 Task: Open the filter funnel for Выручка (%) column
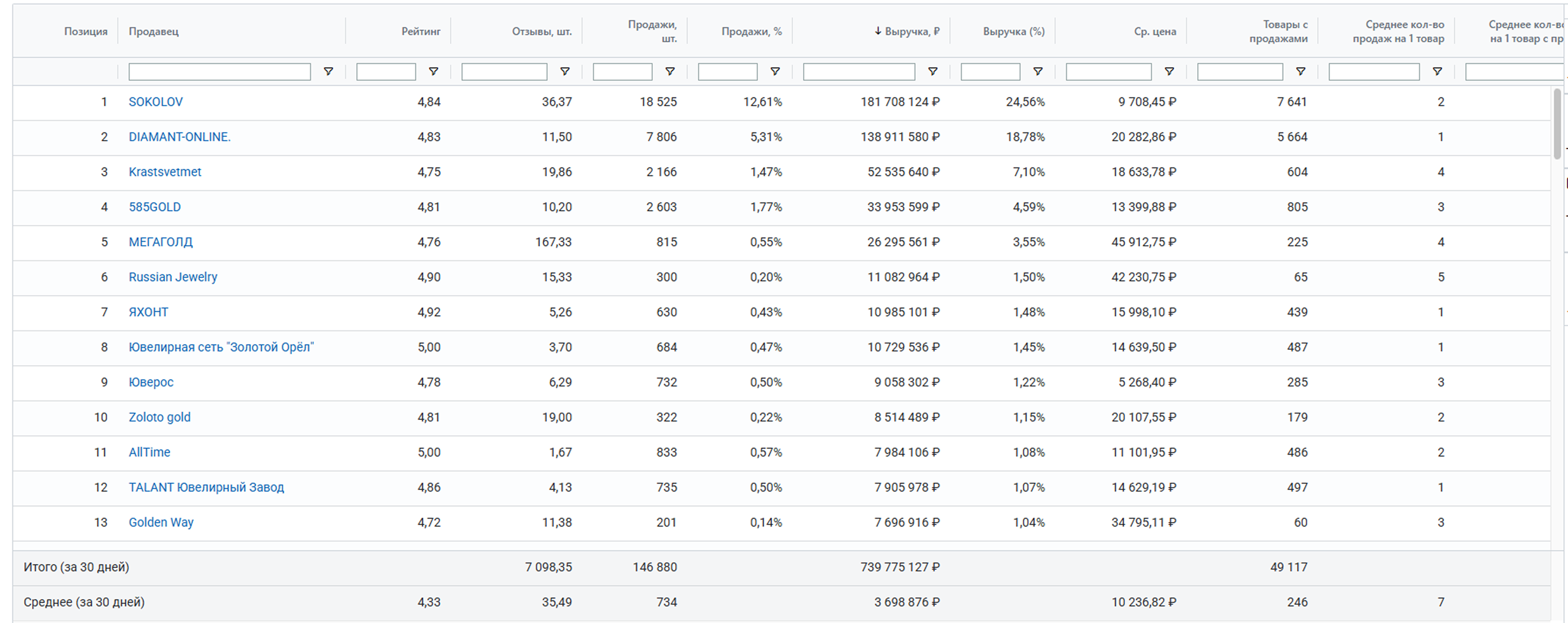tap(1038, 72)
